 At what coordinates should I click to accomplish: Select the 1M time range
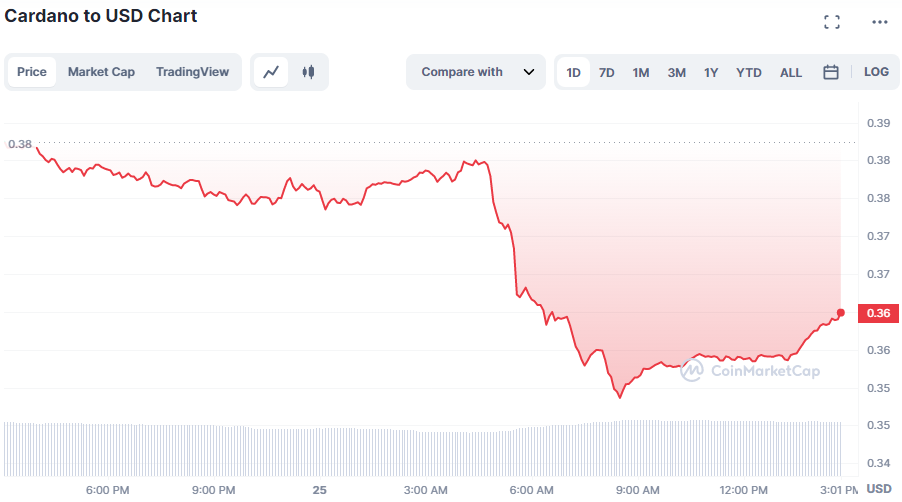coord(641,72)
